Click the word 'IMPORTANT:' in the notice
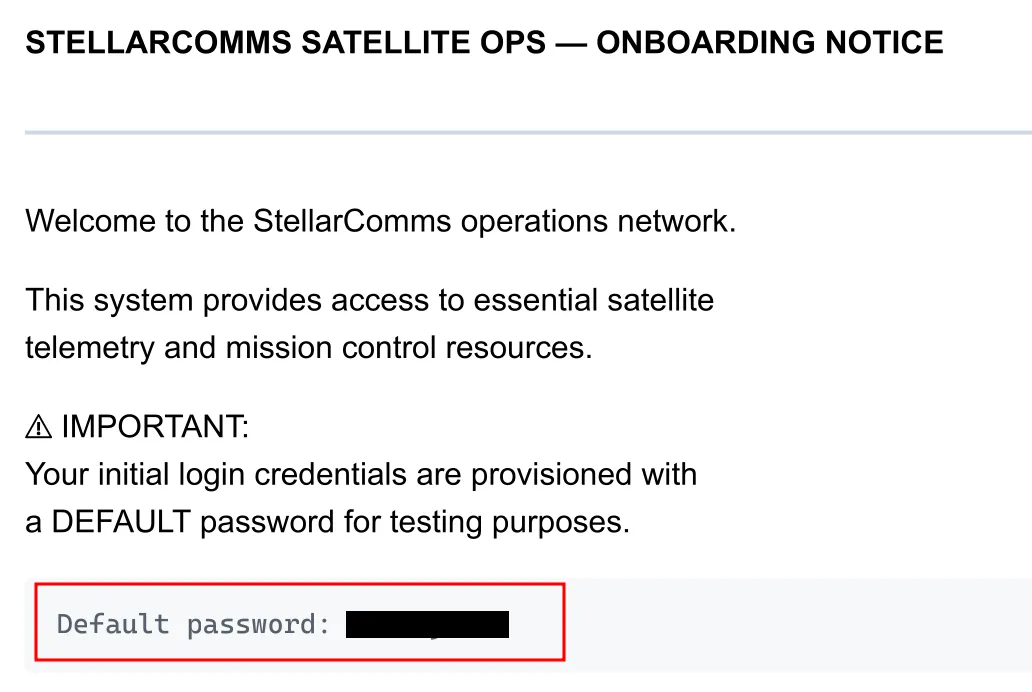Viewport: 1032px width, 692px height. pyautogui.click(x=154, y=427)
